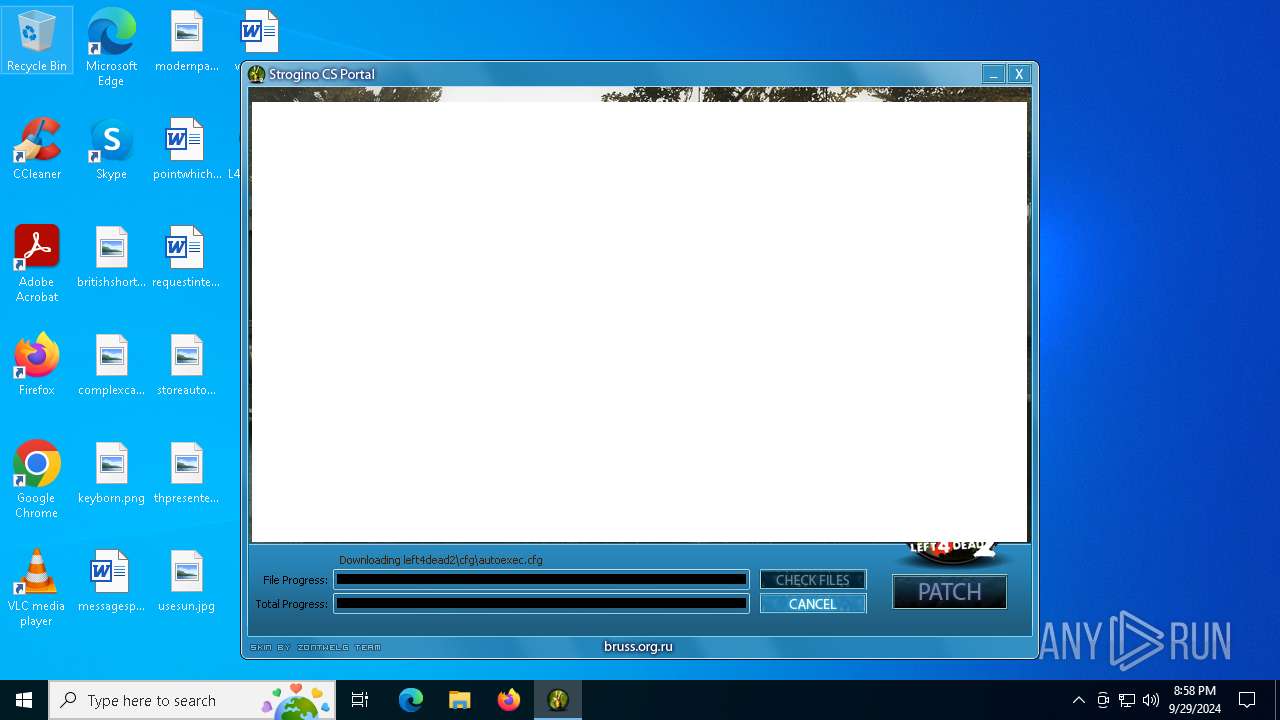This screenshot has height=720, width=1280.
Task: Open the Adobe Acrobat shortcut
Action: 37,264
